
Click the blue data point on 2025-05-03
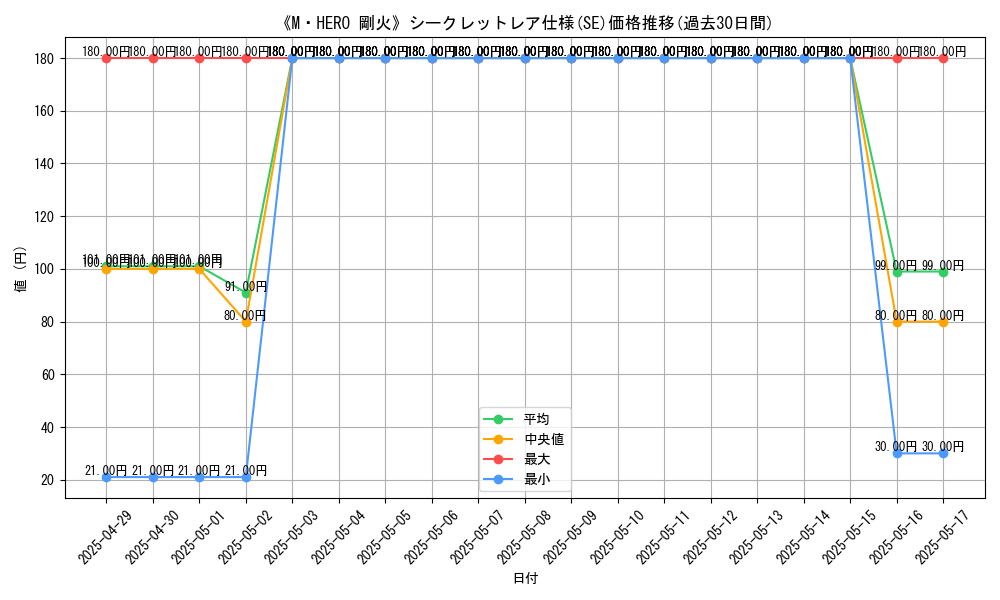(293, 59)
